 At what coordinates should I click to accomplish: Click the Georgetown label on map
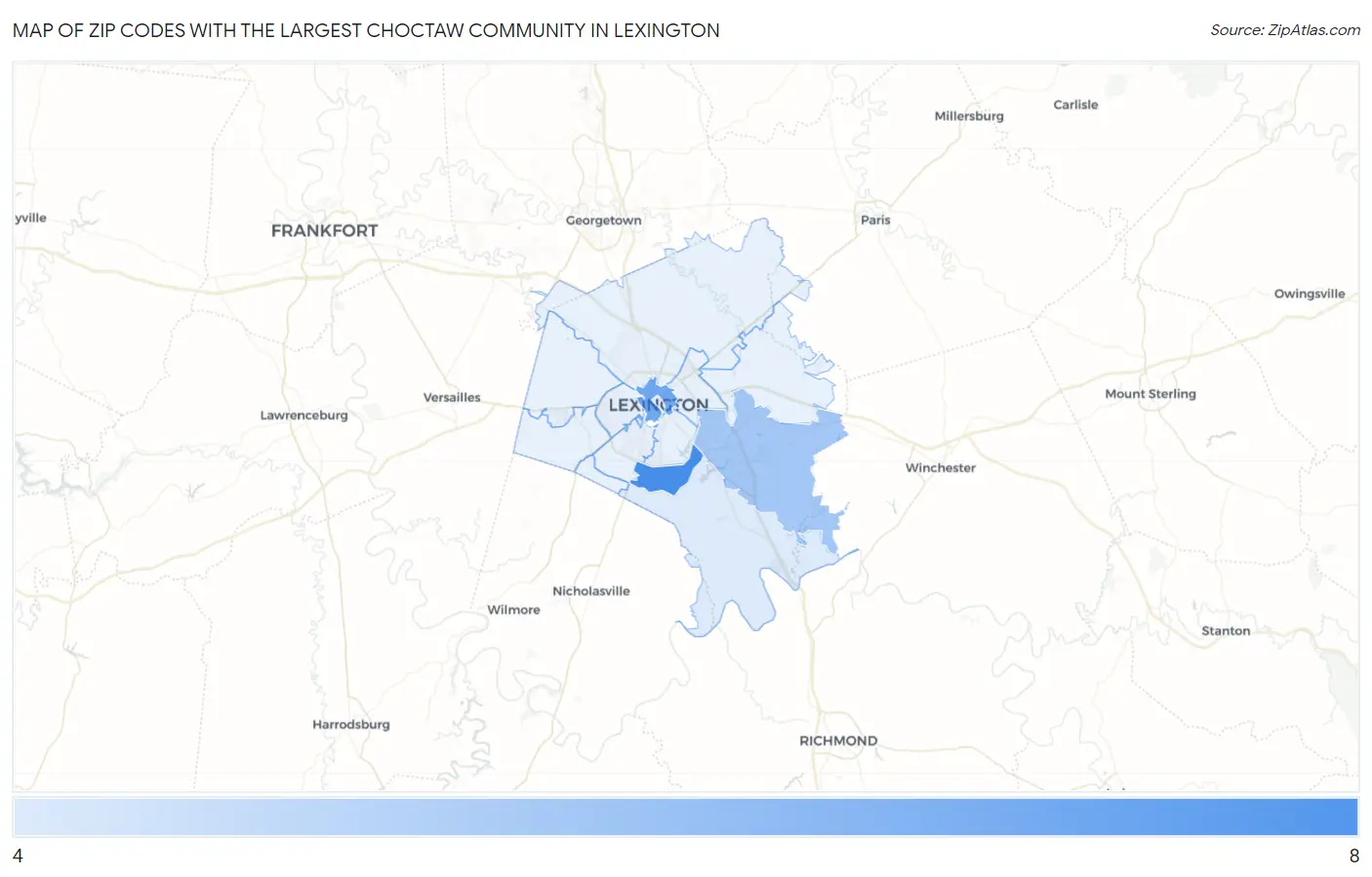[x=604, y=220]
